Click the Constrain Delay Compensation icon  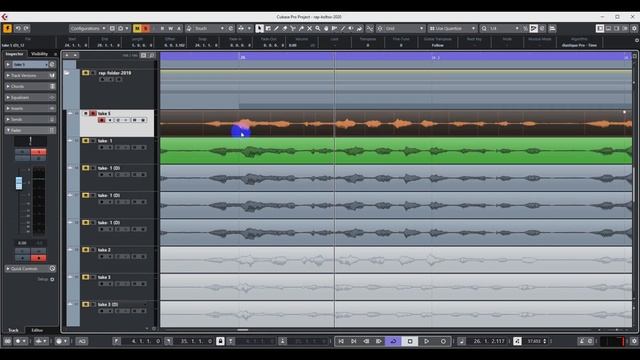tap(8, 28)
